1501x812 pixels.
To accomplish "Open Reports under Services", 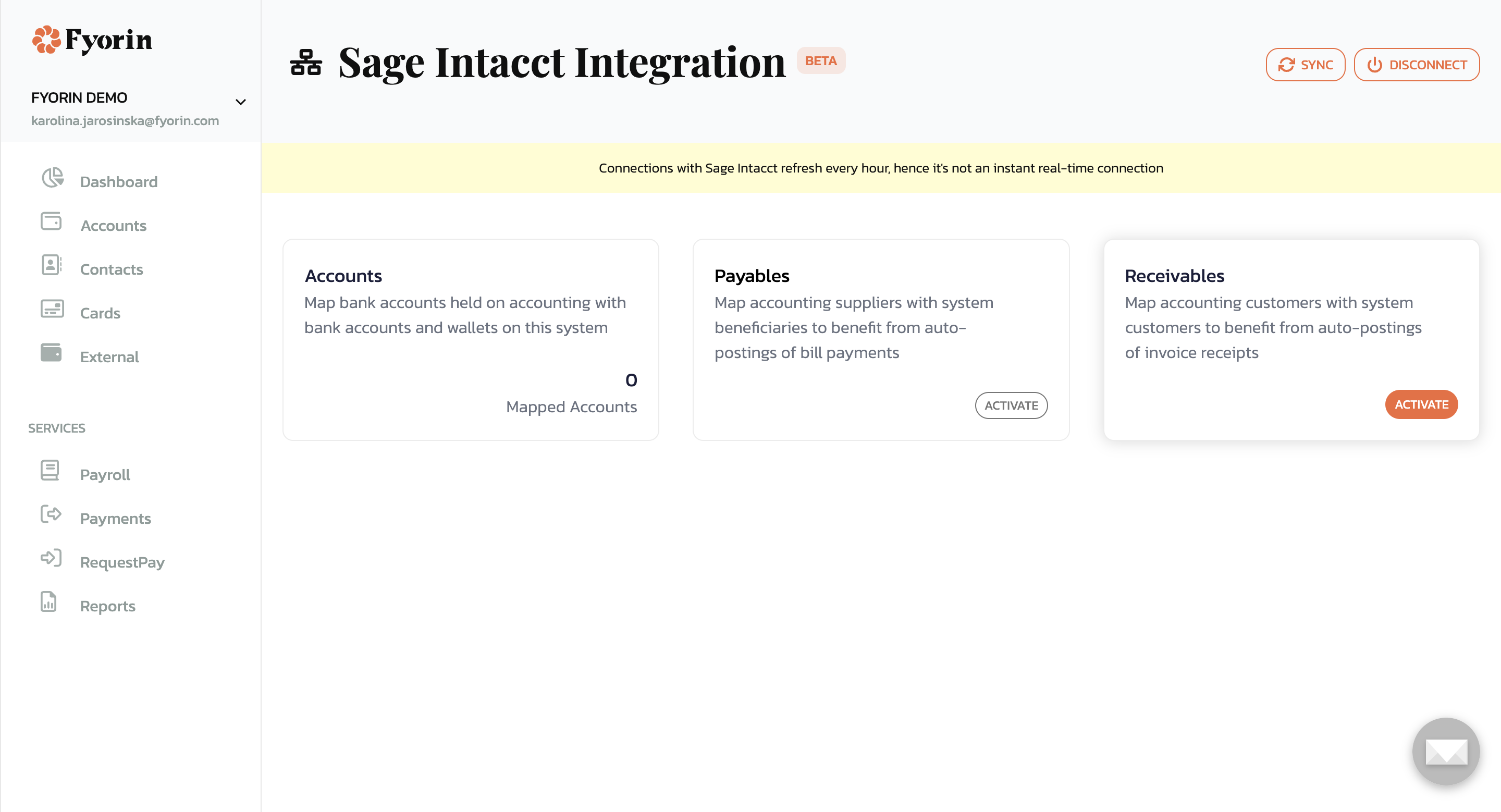I will coord(108,606).
